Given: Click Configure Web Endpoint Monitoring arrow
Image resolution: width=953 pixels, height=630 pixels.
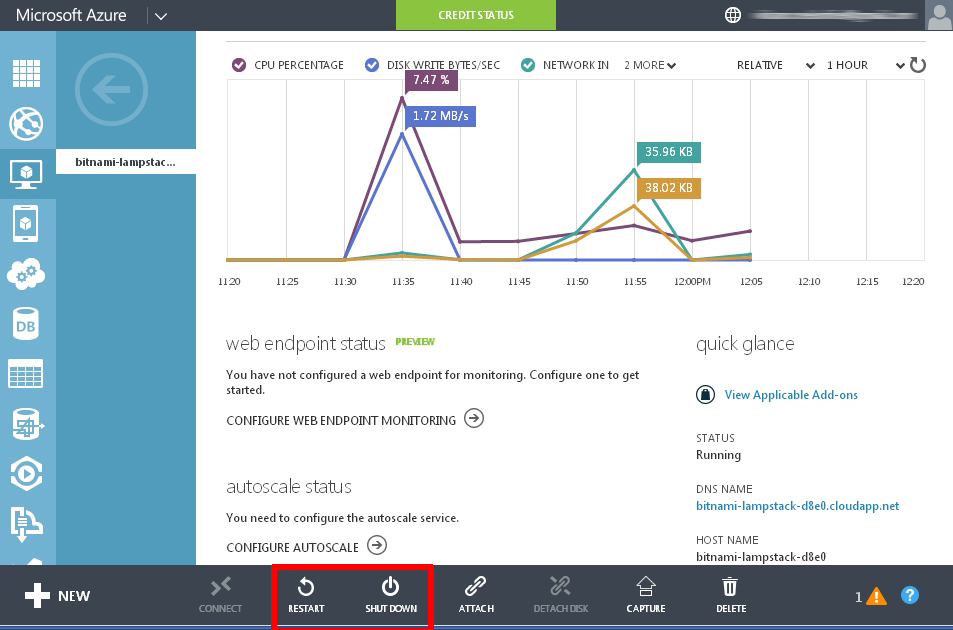Looking at the screenshot, I should tap(474, 418).
